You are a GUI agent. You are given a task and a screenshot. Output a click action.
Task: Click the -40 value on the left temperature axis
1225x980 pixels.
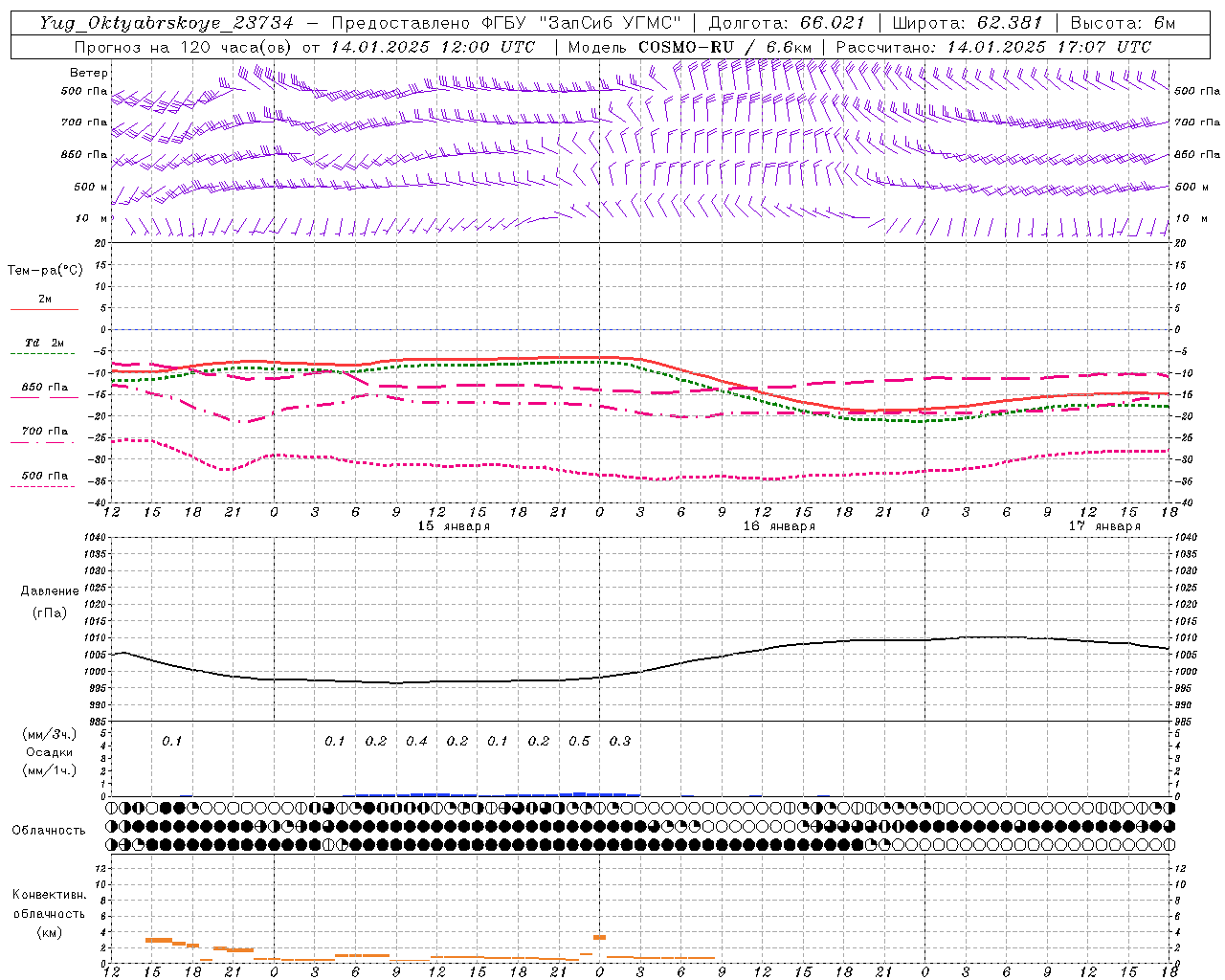click(98, 502)
